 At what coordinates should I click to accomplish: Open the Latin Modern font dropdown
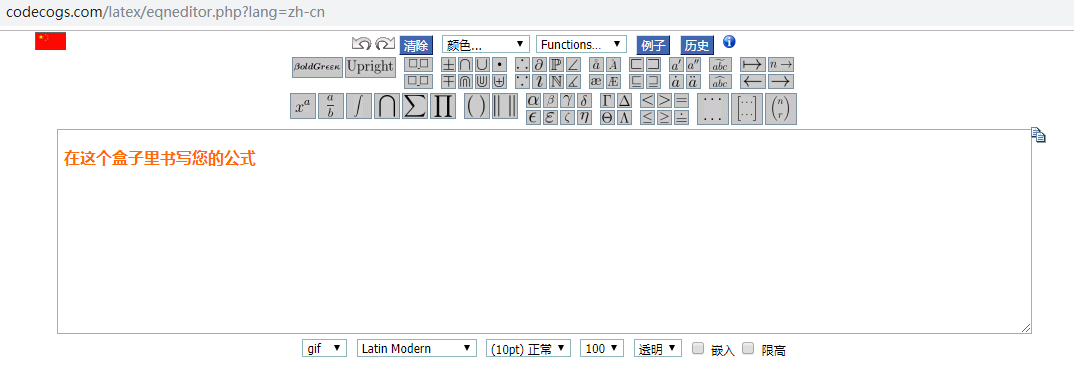click(416, 348)
